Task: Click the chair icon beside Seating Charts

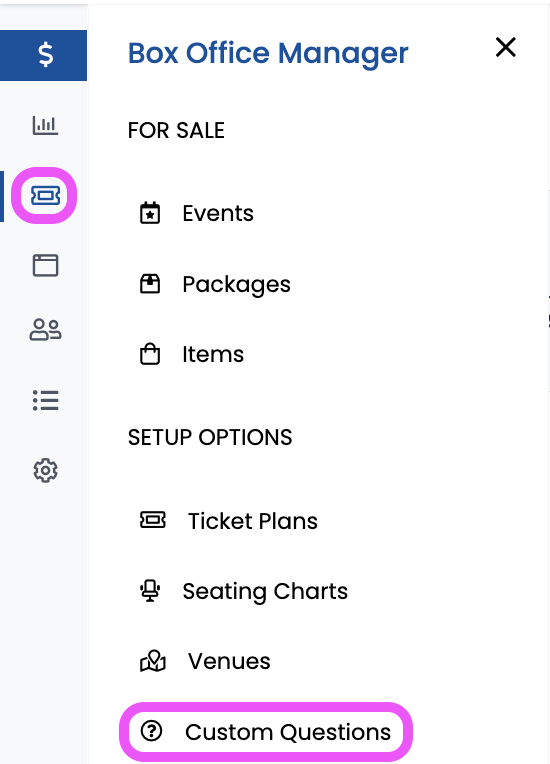Action: coord(150,591)
